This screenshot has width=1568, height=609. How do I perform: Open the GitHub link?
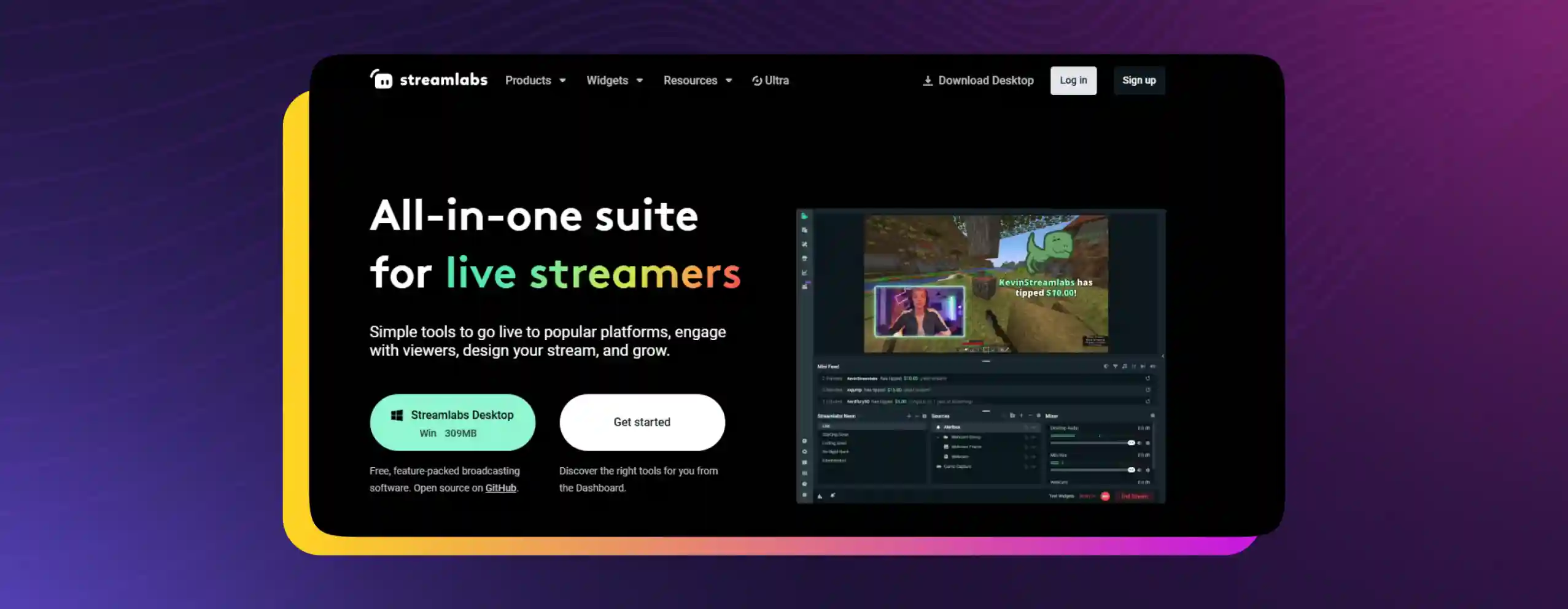(501, 488)
